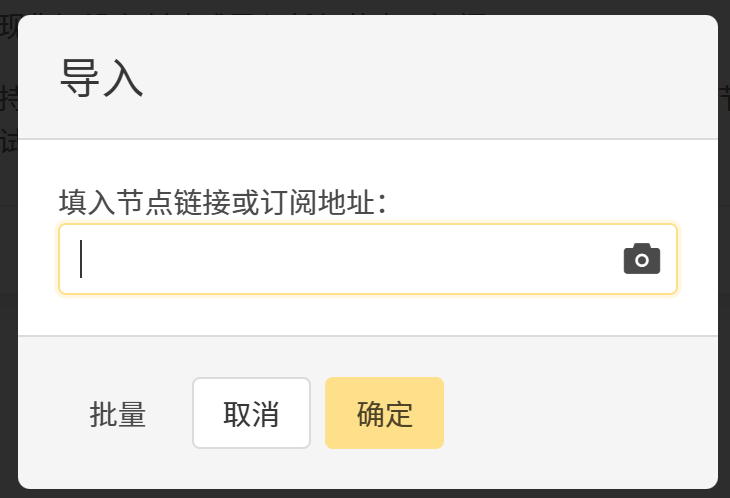Tap the camera button beside the text field
The height and width of the screenshot is (498, 730).
[x=642, y=259]
